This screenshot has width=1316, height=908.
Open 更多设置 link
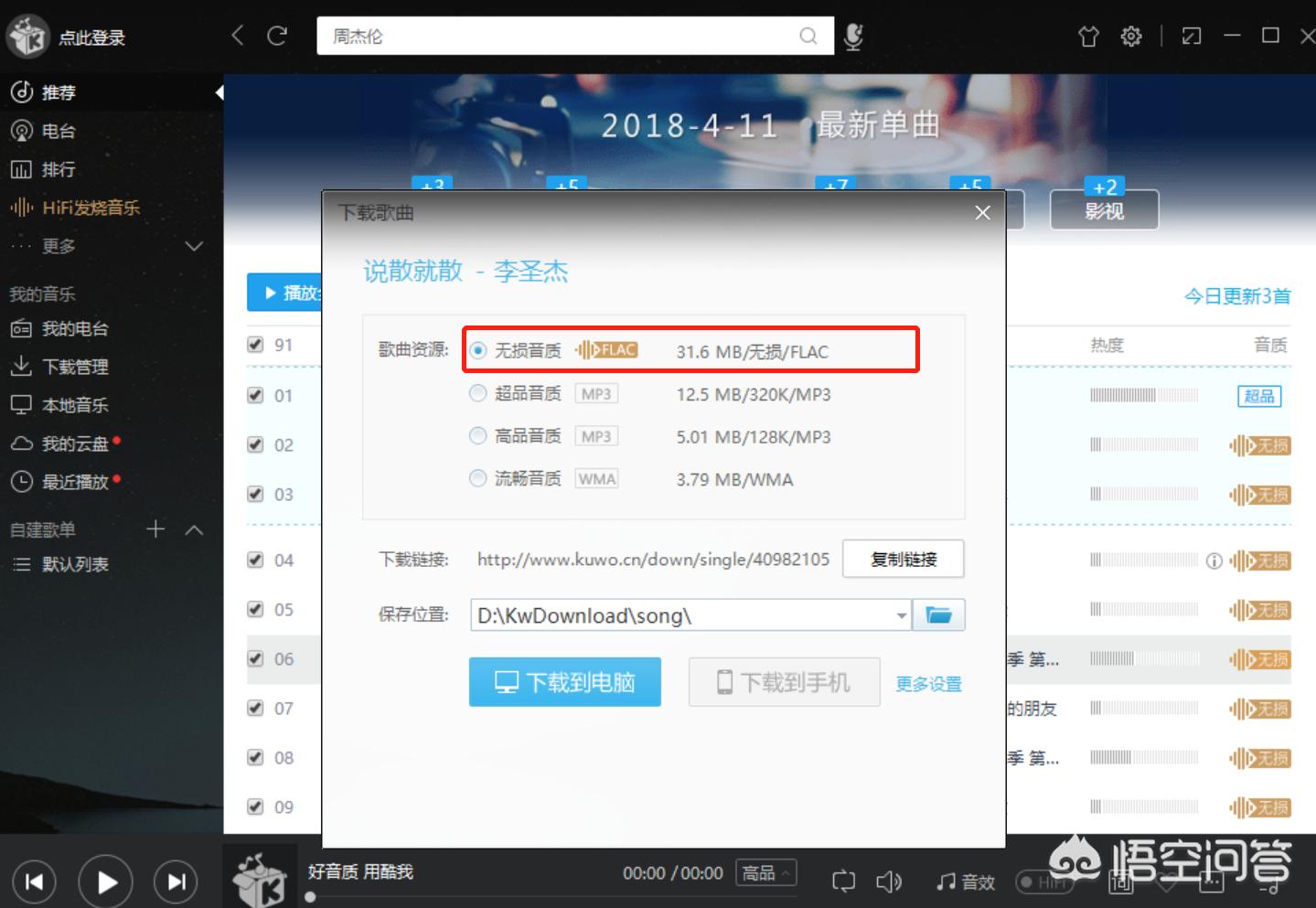point(928,684)
